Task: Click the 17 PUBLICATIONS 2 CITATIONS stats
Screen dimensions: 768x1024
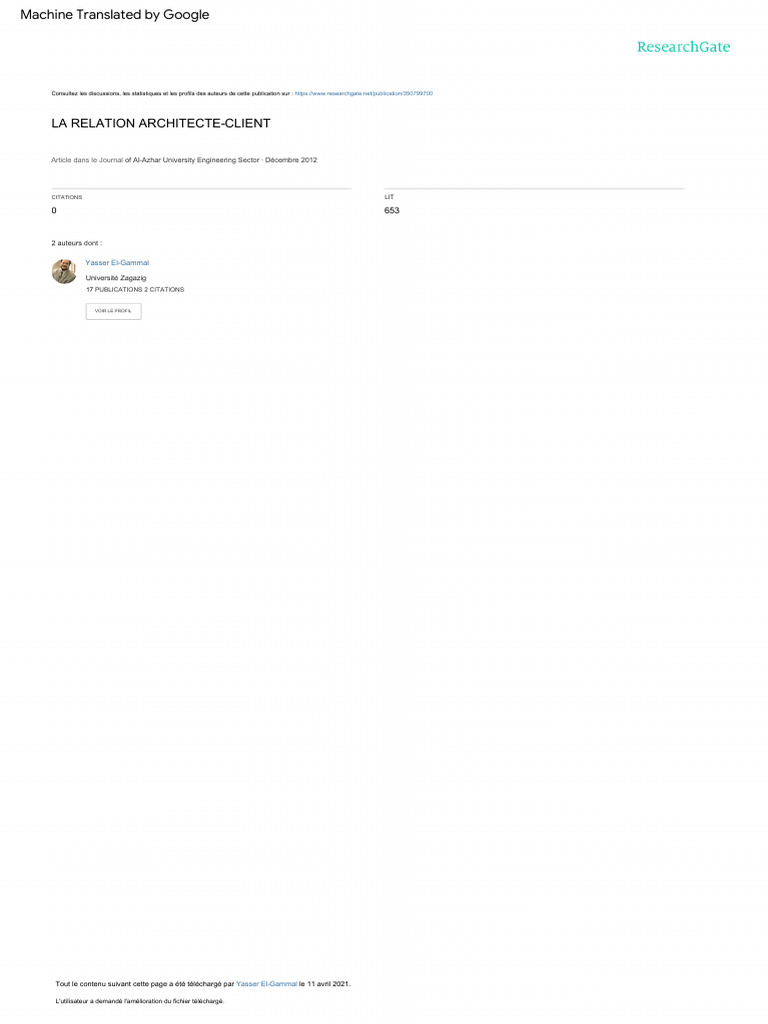Action: point(135,289)
